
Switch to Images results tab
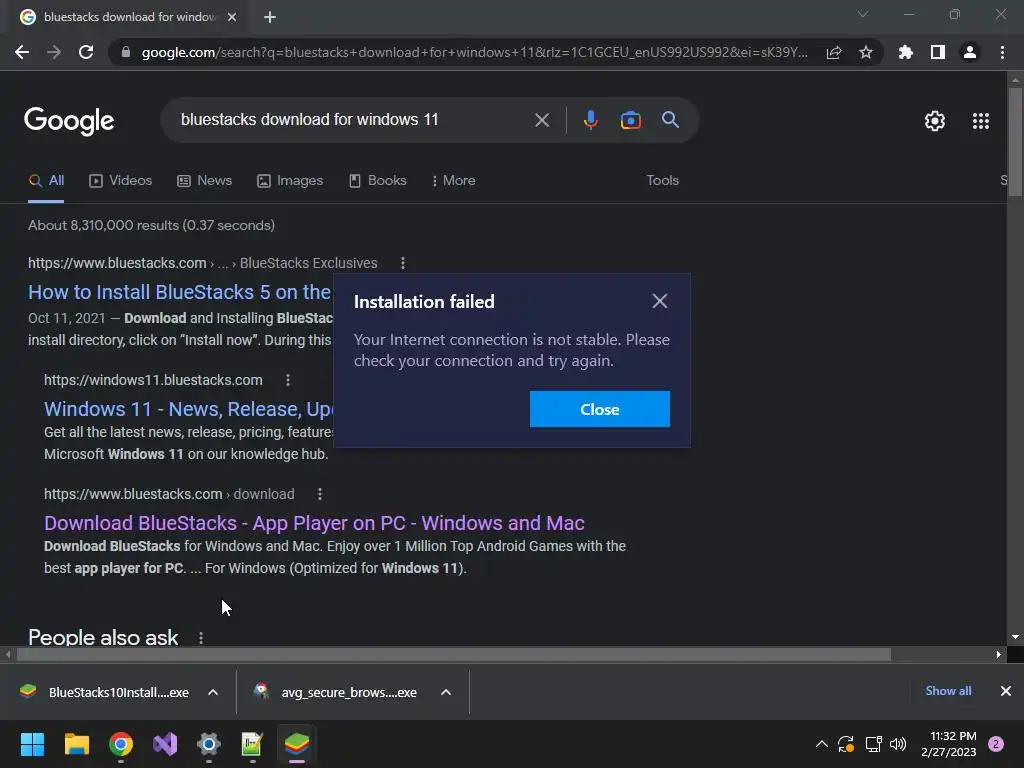[x=290, y=181]
